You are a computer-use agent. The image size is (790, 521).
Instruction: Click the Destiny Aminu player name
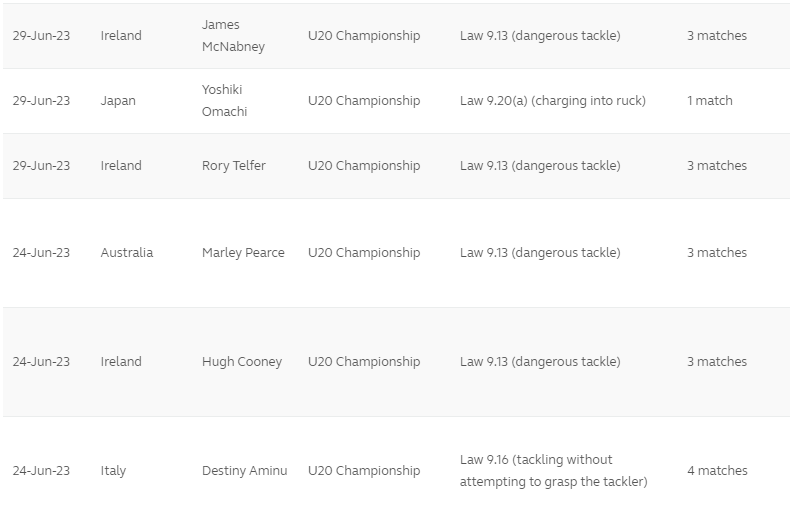[x=244, y=471]
